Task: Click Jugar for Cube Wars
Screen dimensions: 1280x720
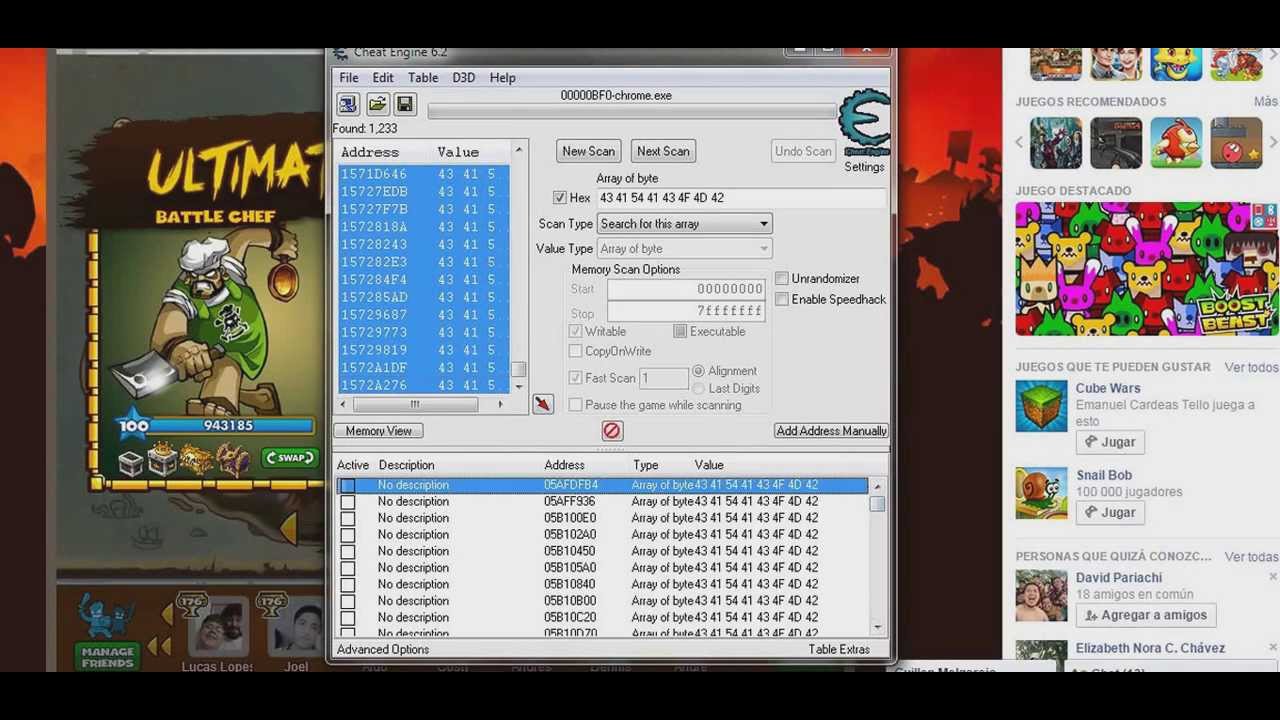Action: (x=1110, y=442)
